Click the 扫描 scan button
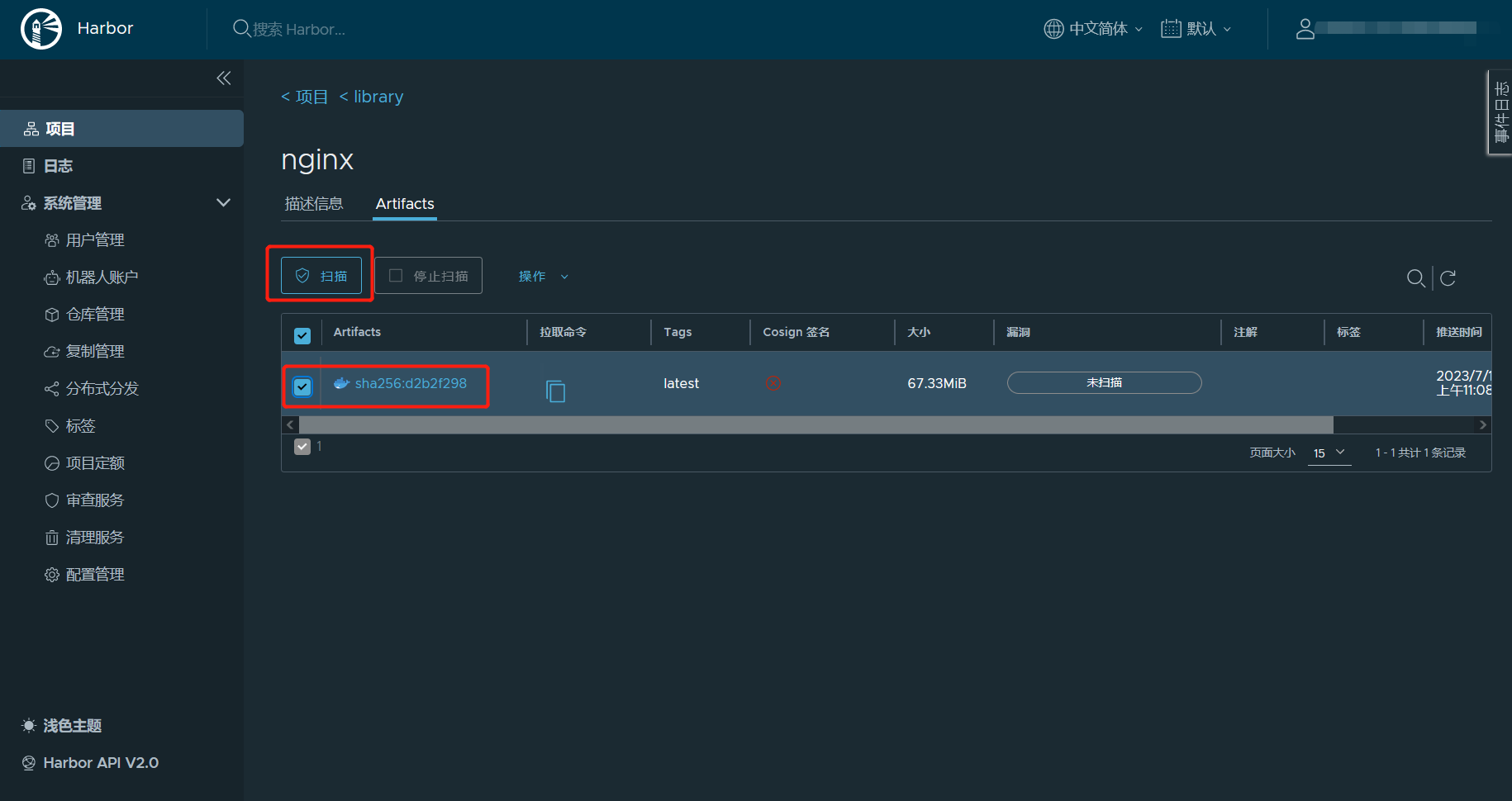Screen dimensions: 1512x801 click(321, 276)
